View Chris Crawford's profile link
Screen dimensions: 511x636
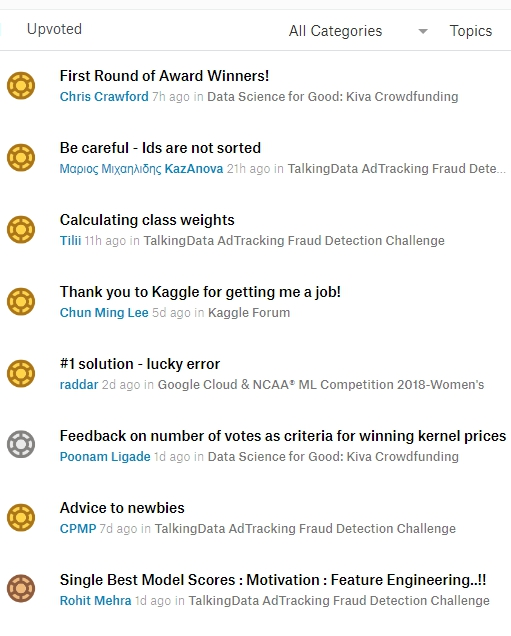coord(104,97)
